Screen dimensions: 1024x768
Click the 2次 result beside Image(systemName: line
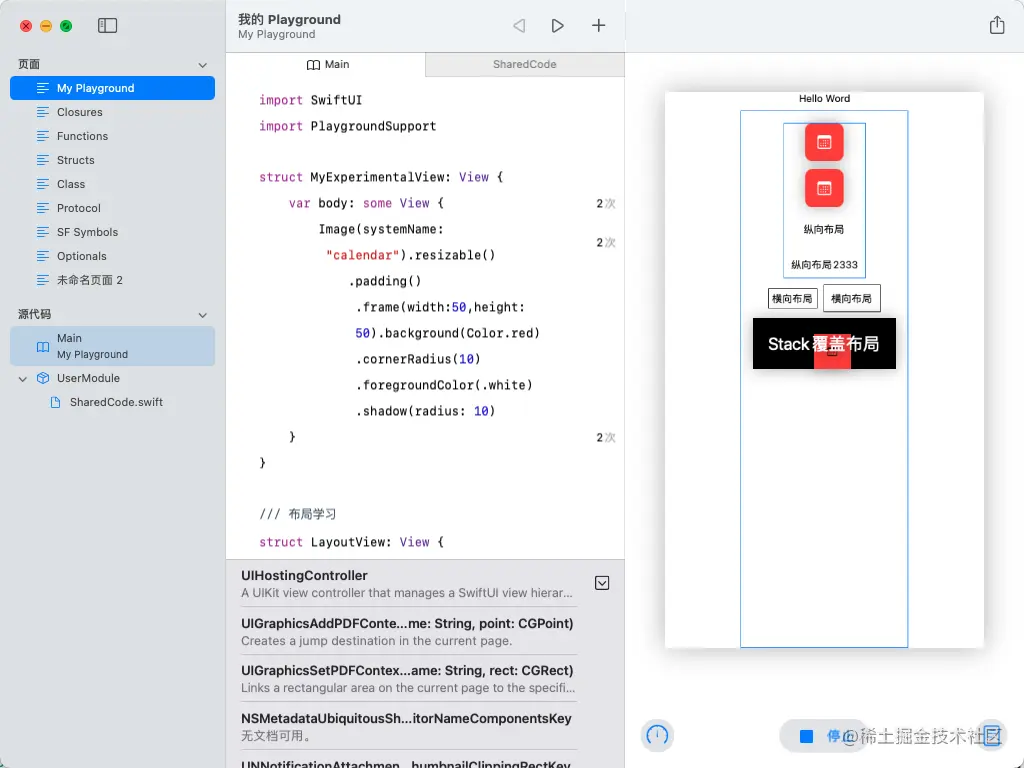pos(605,243)
